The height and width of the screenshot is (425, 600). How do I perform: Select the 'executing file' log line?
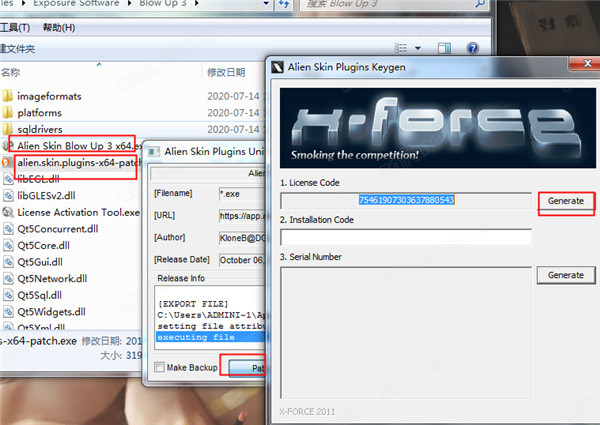[x=210, y=337]
